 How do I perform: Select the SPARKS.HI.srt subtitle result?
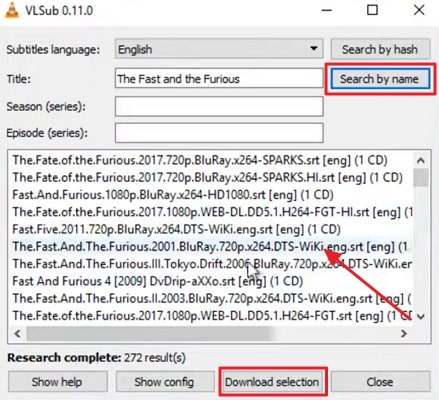coord(212,177)
